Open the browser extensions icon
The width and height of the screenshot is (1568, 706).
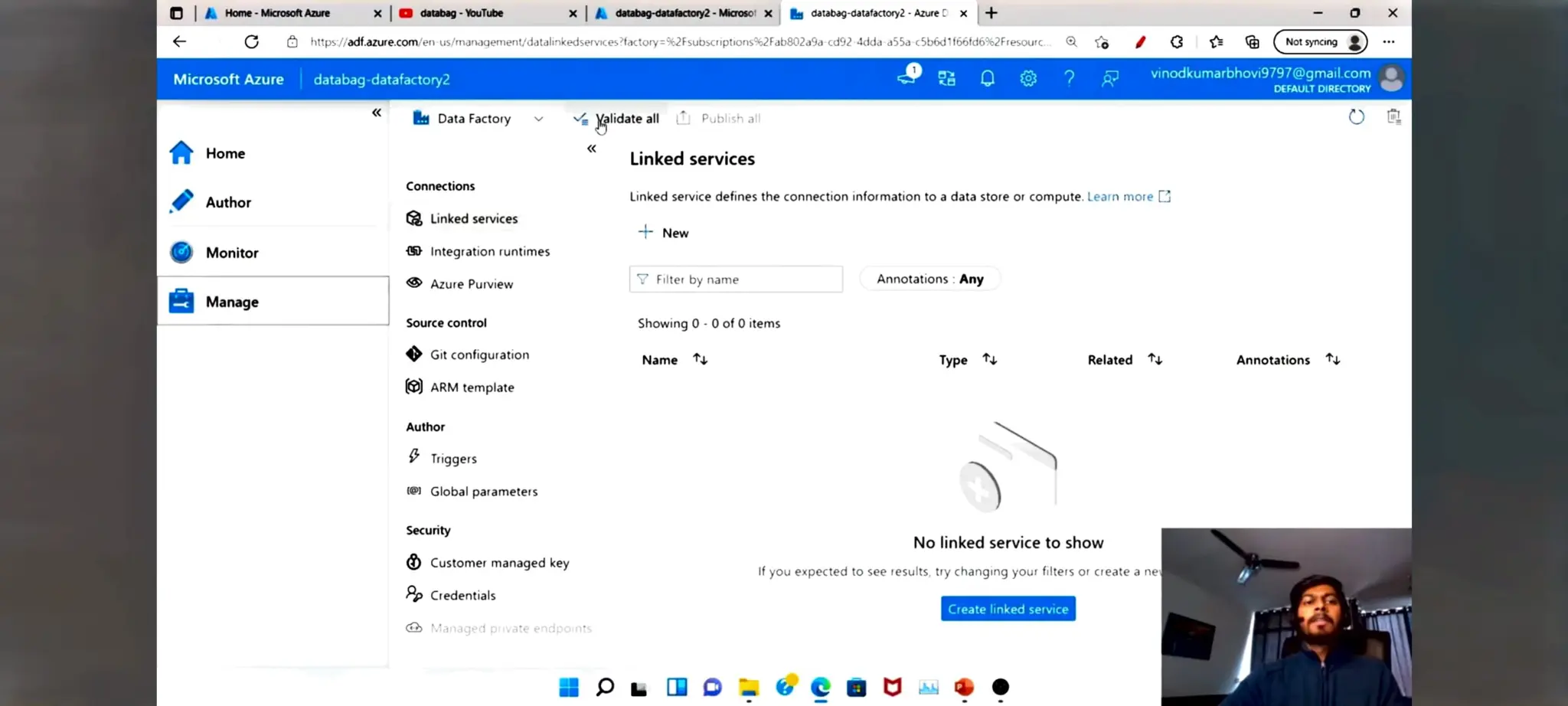click(x=1177, y=42)
